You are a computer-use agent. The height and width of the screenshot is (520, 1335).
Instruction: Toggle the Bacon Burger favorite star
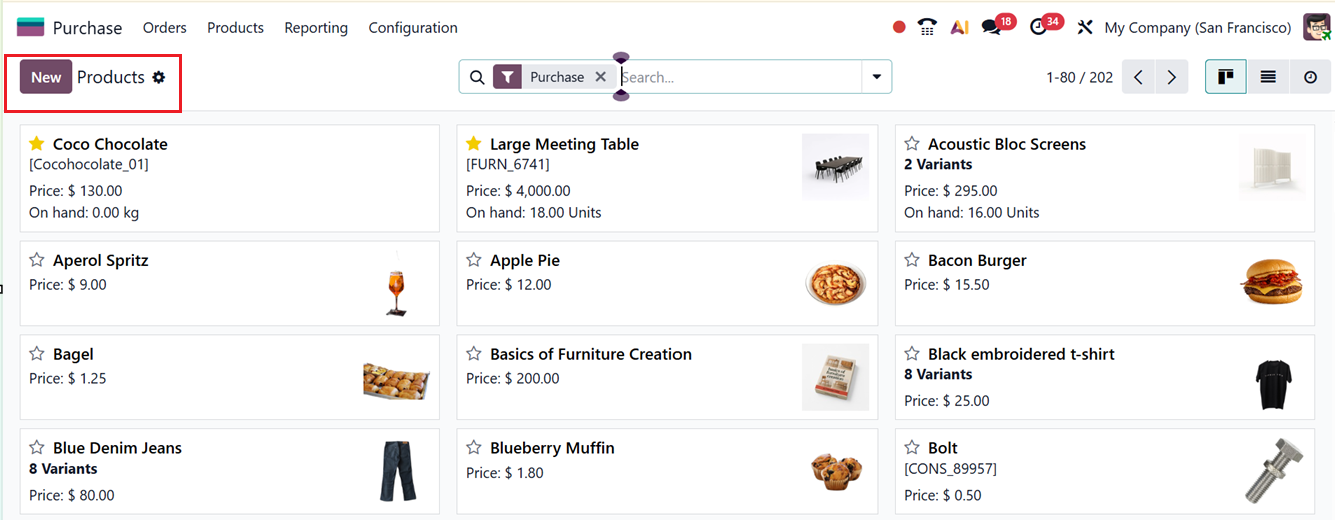point(912,260)
